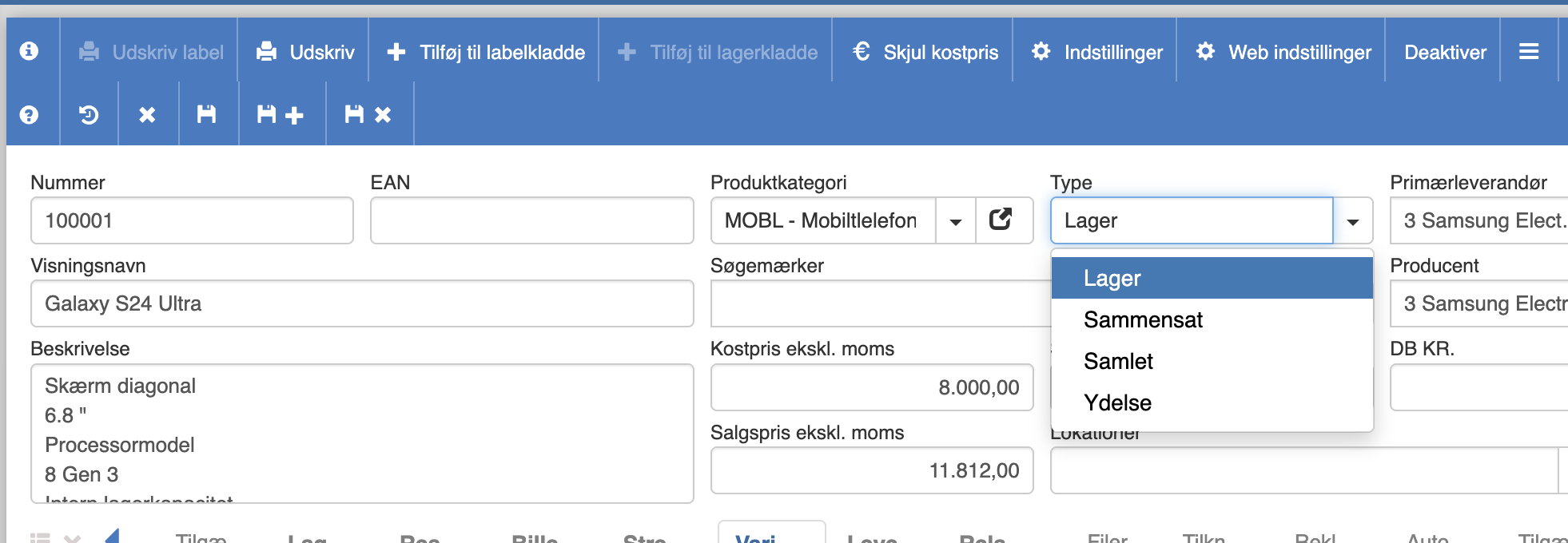Click the save and new icon
Viewport: 1568px width, 543px height.
[280, 115]
